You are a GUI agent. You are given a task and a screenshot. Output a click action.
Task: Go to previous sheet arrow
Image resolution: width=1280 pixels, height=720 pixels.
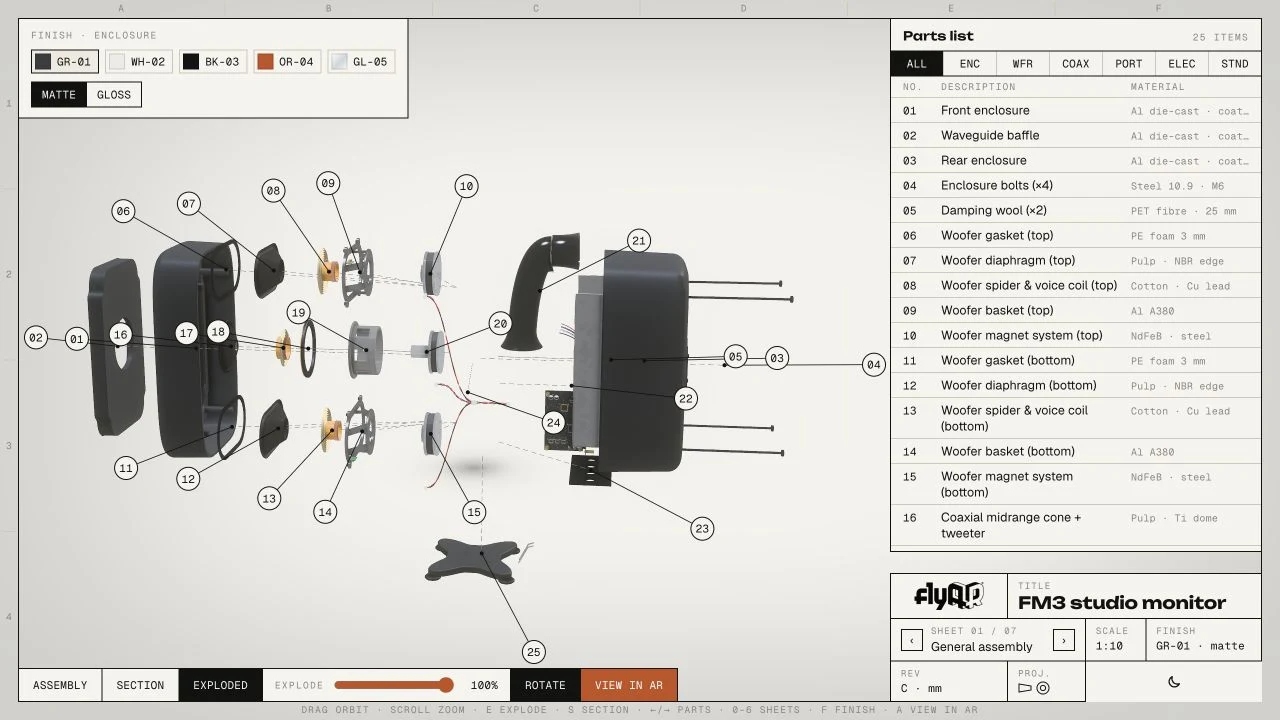(911, 639)
